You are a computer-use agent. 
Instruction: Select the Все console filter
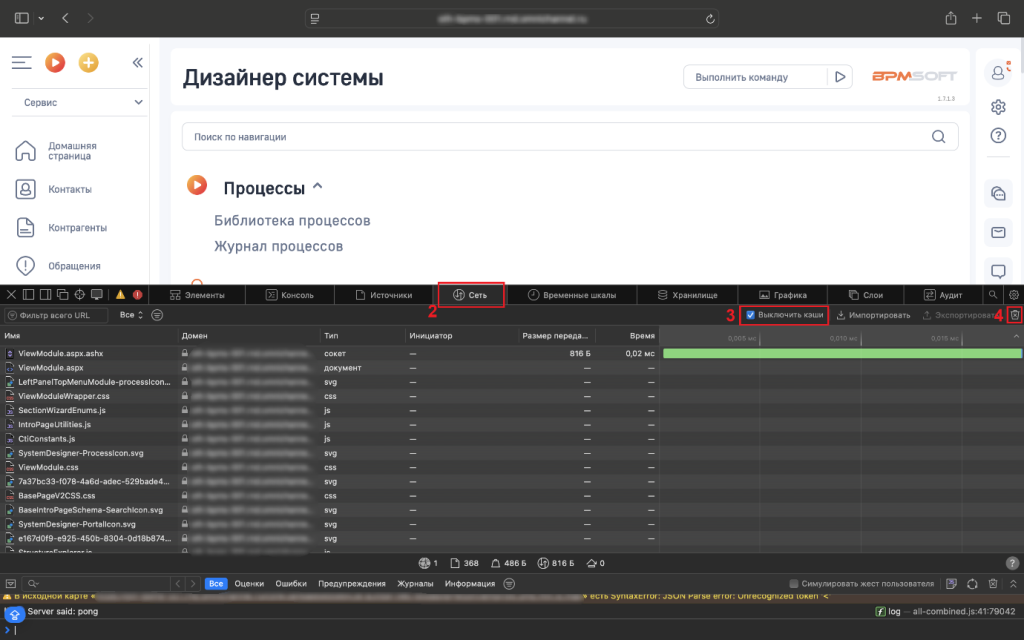[x=216, y=583]
